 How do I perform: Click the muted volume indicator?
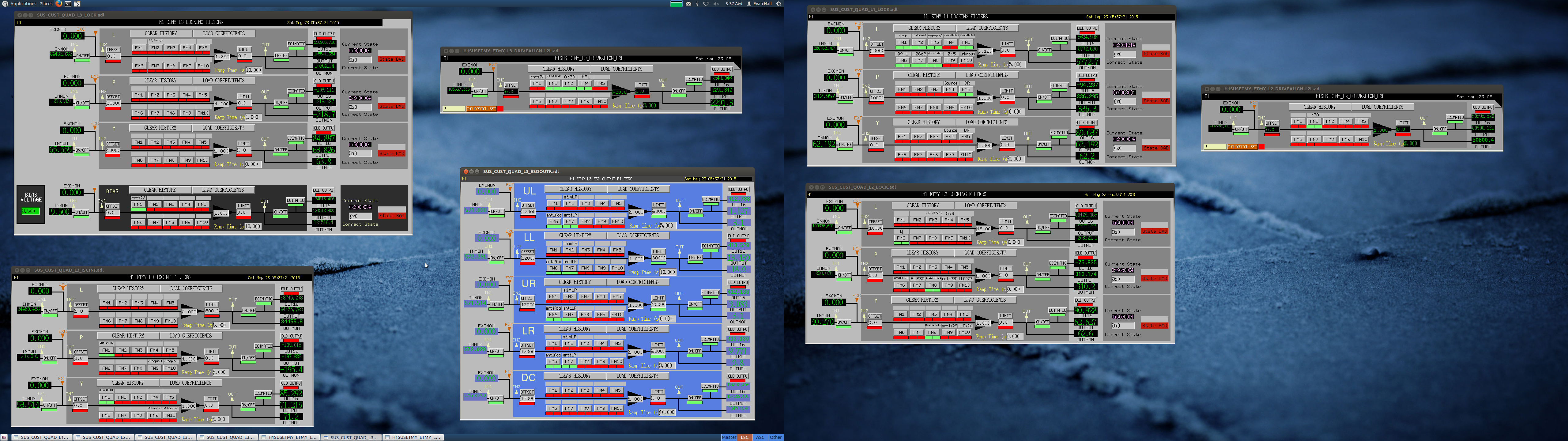716,4
